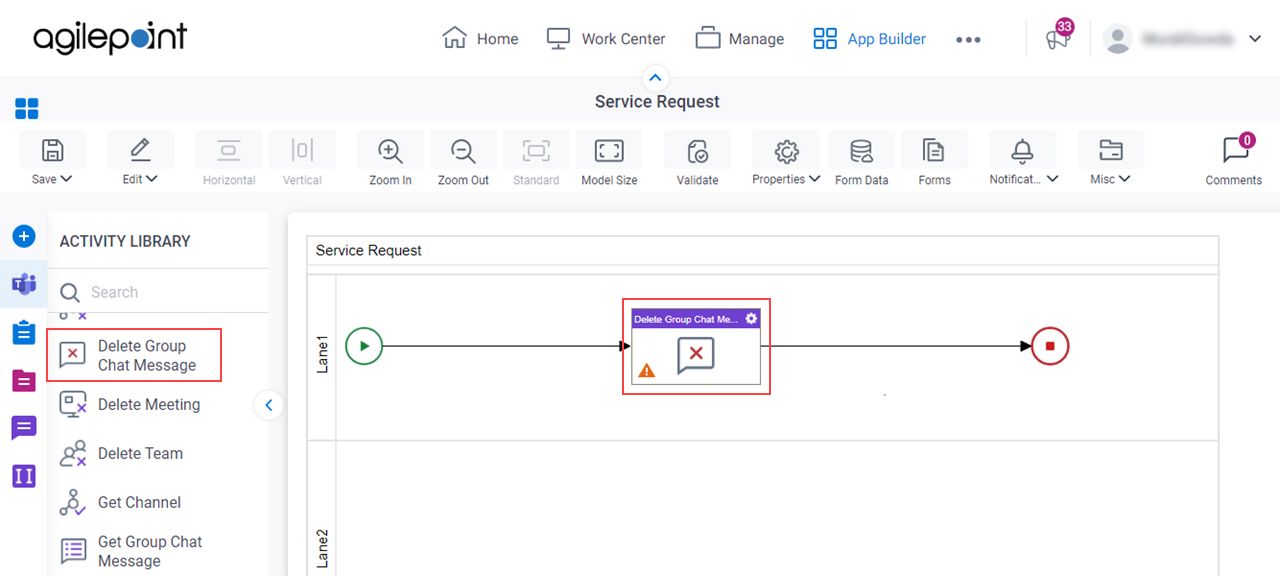Select Get Group Chat Message activity
This screenshot has height=576, width=1280.
coord(132,551)
